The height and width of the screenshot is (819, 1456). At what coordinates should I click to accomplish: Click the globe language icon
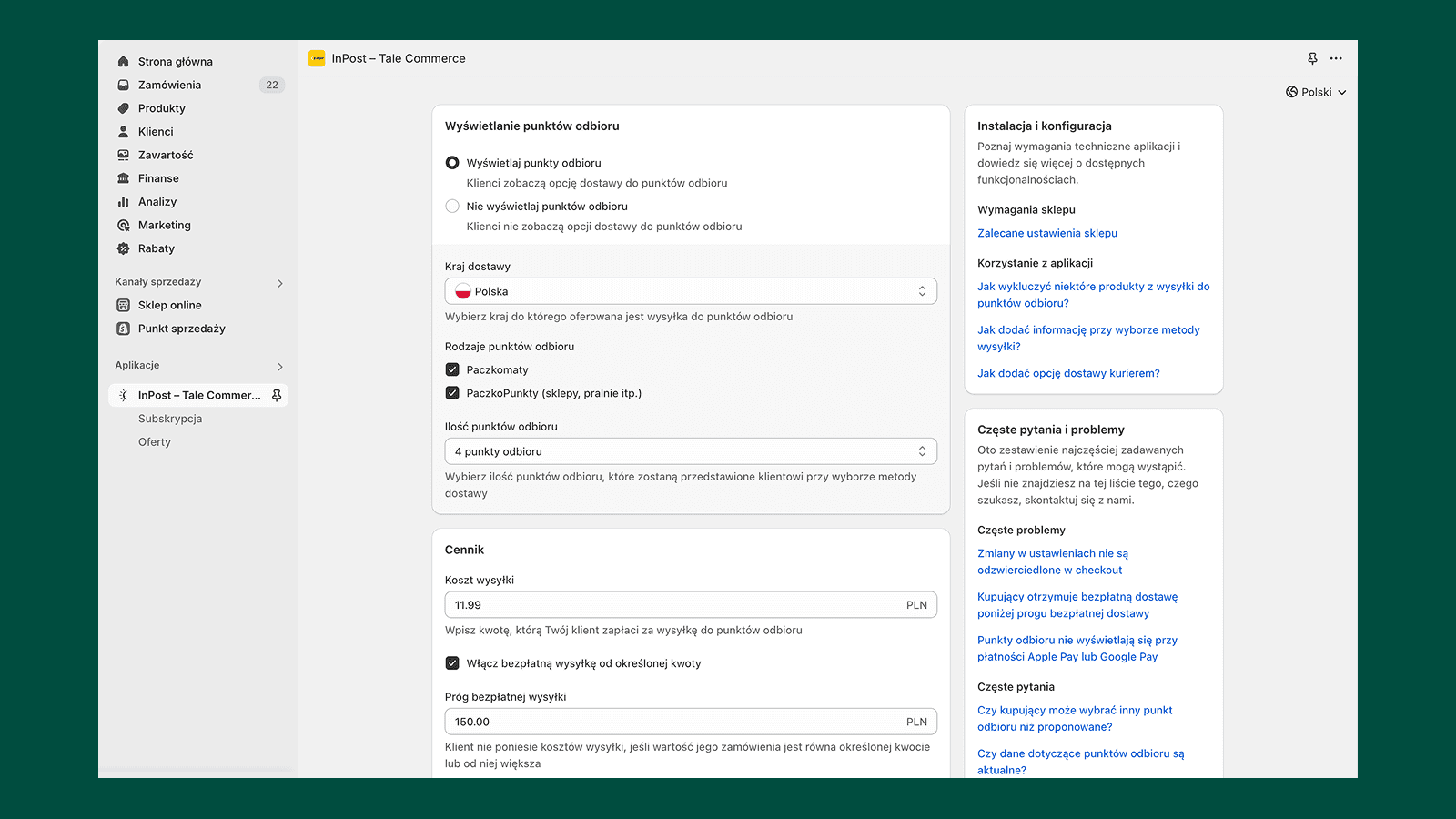coord(1291,92)
